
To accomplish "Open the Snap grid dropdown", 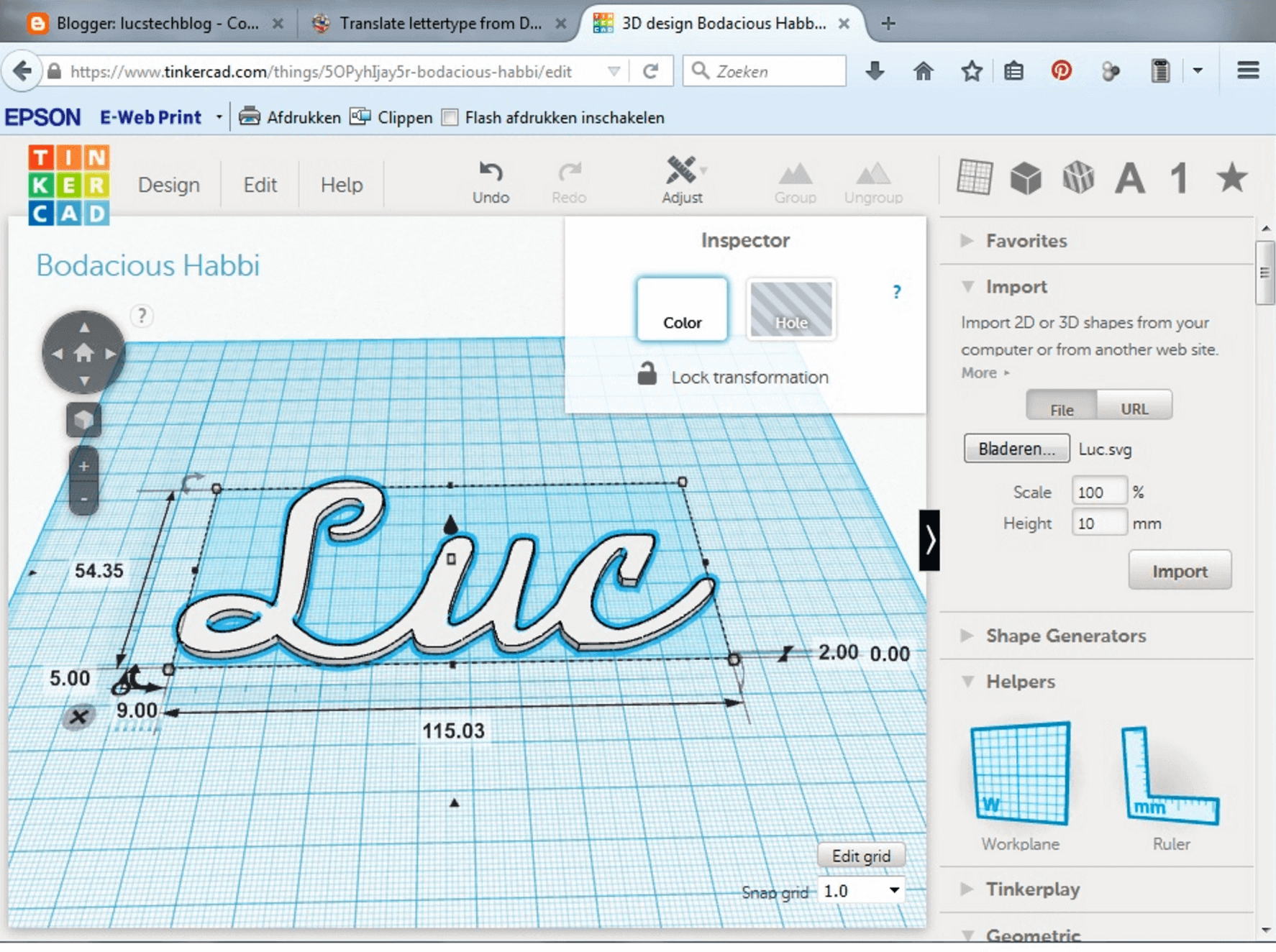I will pyautogui.click(x=861, y=891).
